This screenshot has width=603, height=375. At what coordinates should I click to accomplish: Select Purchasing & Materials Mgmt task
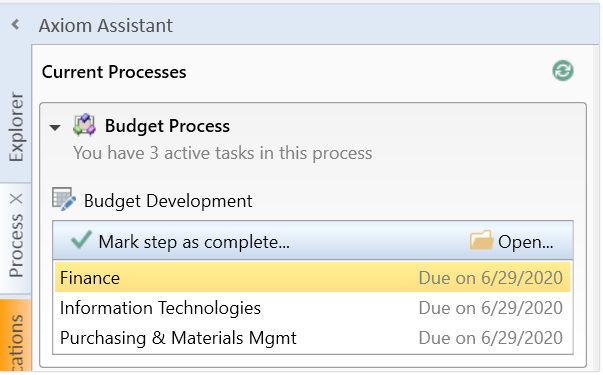313,338
